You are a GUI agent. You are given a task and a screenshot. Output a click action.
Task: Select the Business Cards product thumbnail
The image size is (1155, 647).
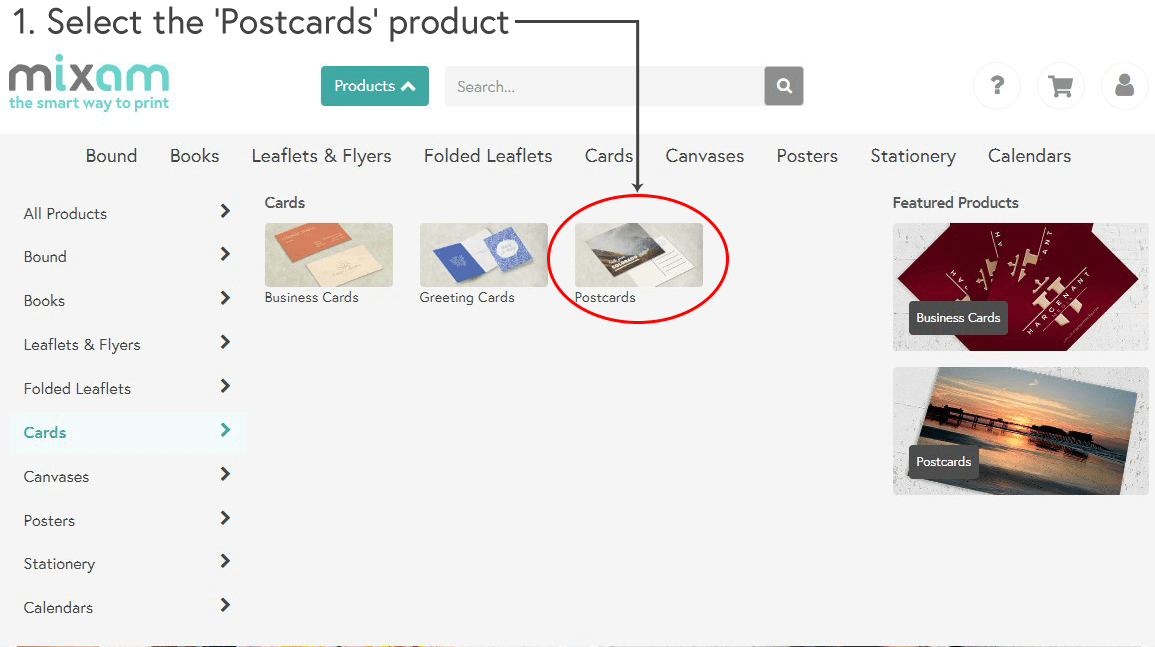tap(328, 255)
